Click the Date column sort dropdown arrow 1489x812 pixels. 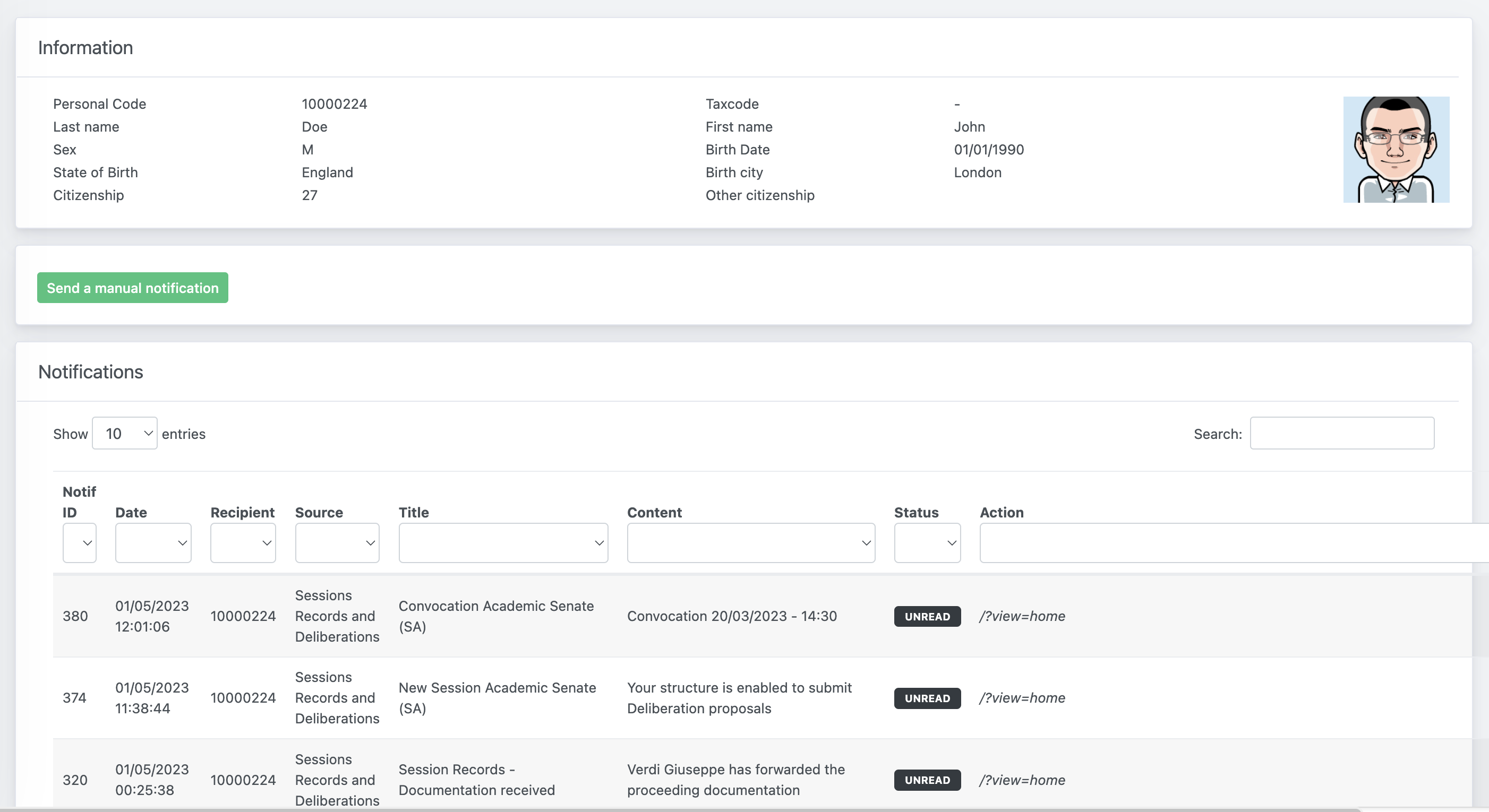(181, 543)
